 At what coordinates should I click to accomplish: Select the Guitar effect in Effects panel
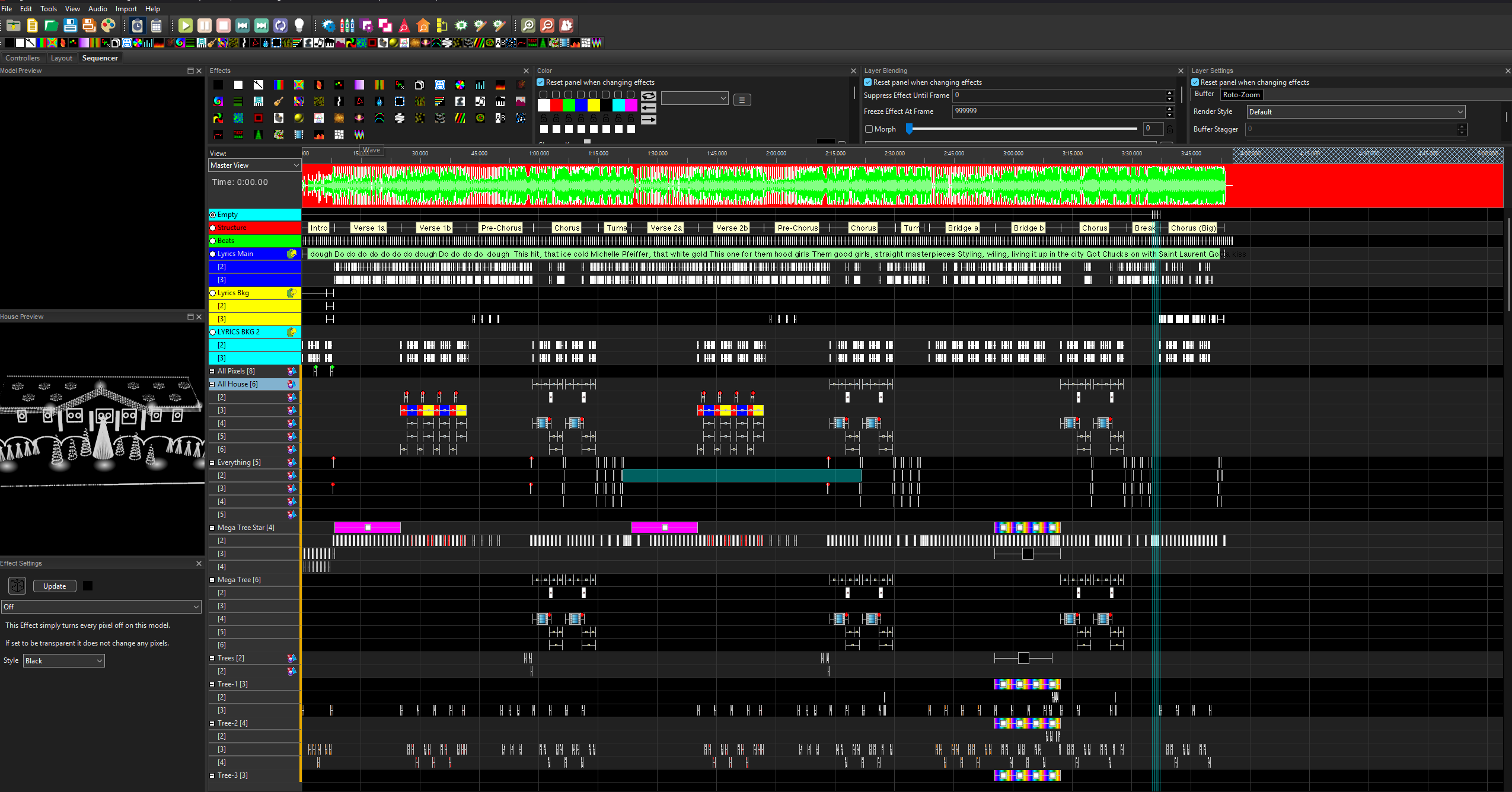tap(279, 101)
